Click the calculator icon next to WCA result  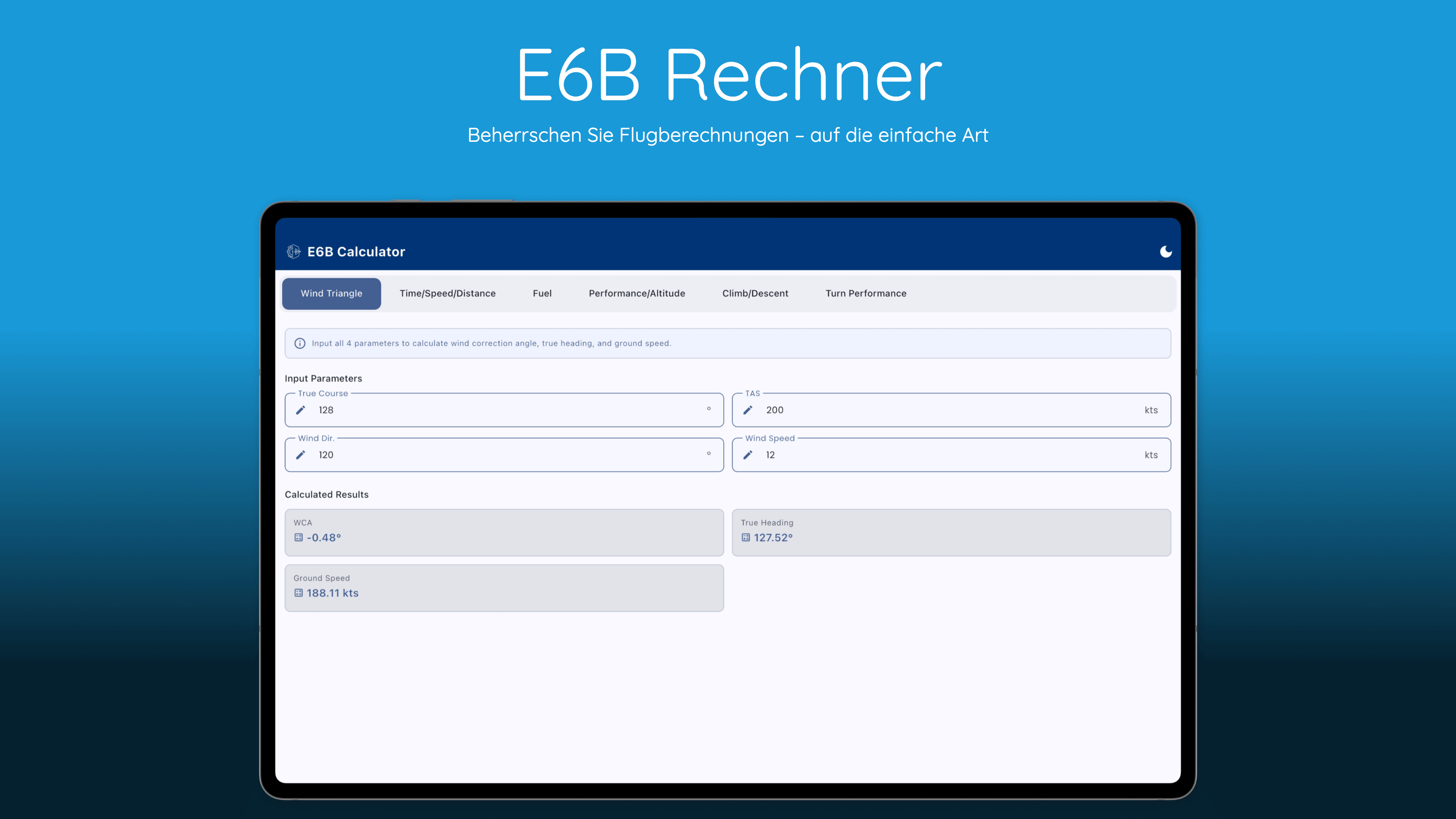click(298, 538)
